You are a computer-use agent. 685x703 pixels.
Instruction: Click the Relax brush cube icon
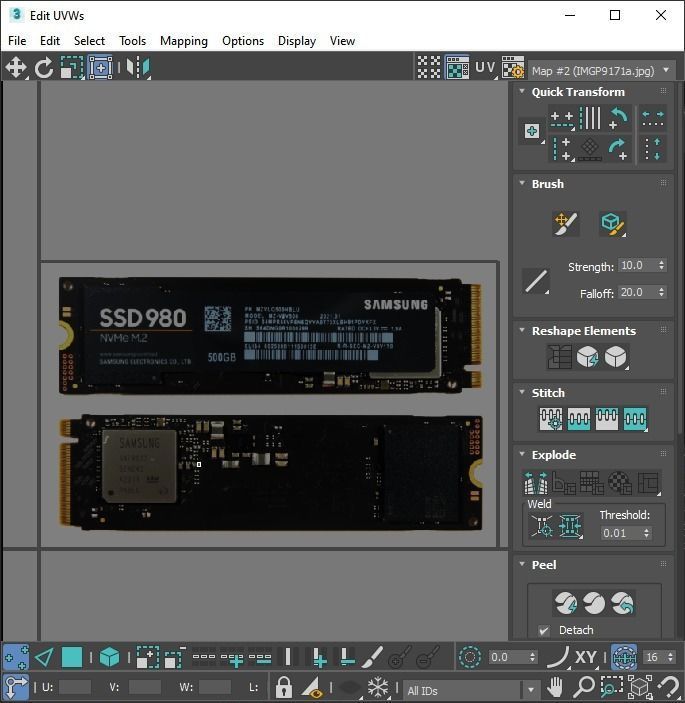(612, 223)
